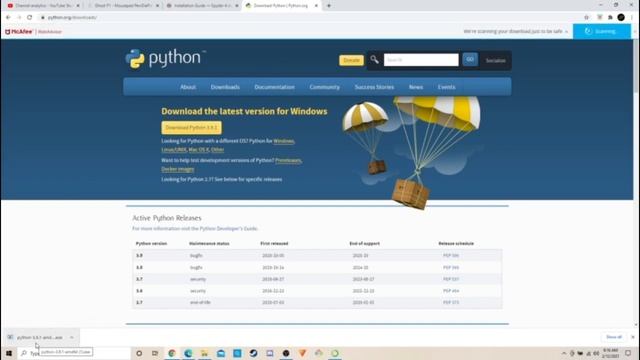The image size is (640, 360).
Task: Show hidden system tray icons
Action: point(564,353)
